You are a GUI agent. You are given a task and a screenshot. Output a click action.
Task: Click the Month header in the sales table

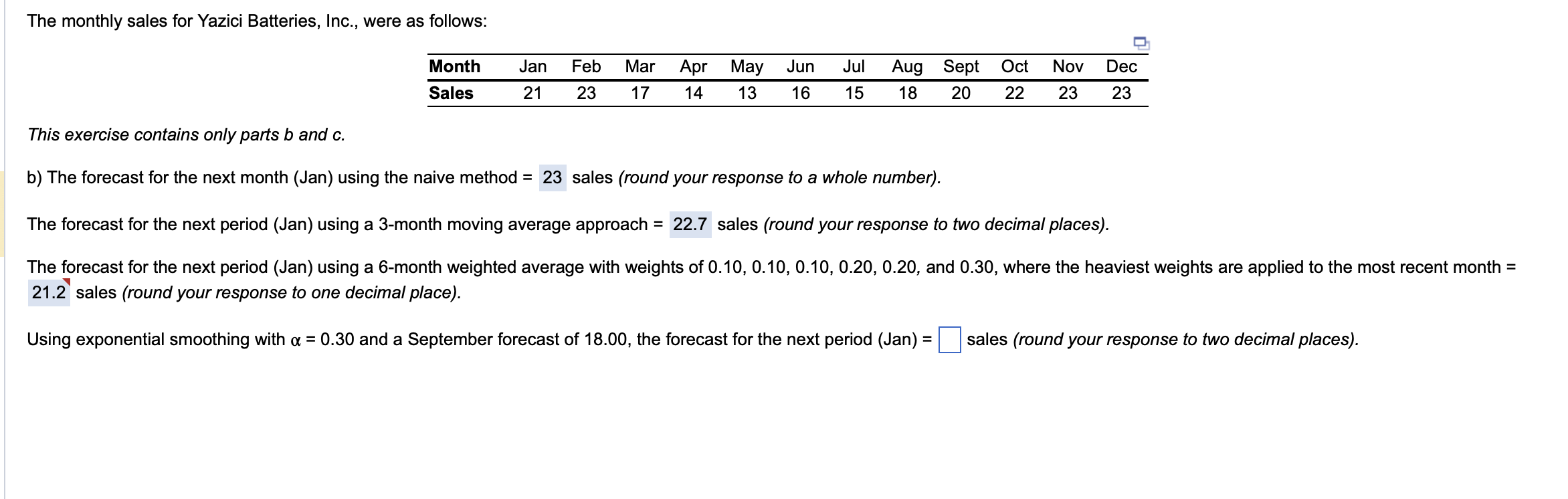pos(455,66)
